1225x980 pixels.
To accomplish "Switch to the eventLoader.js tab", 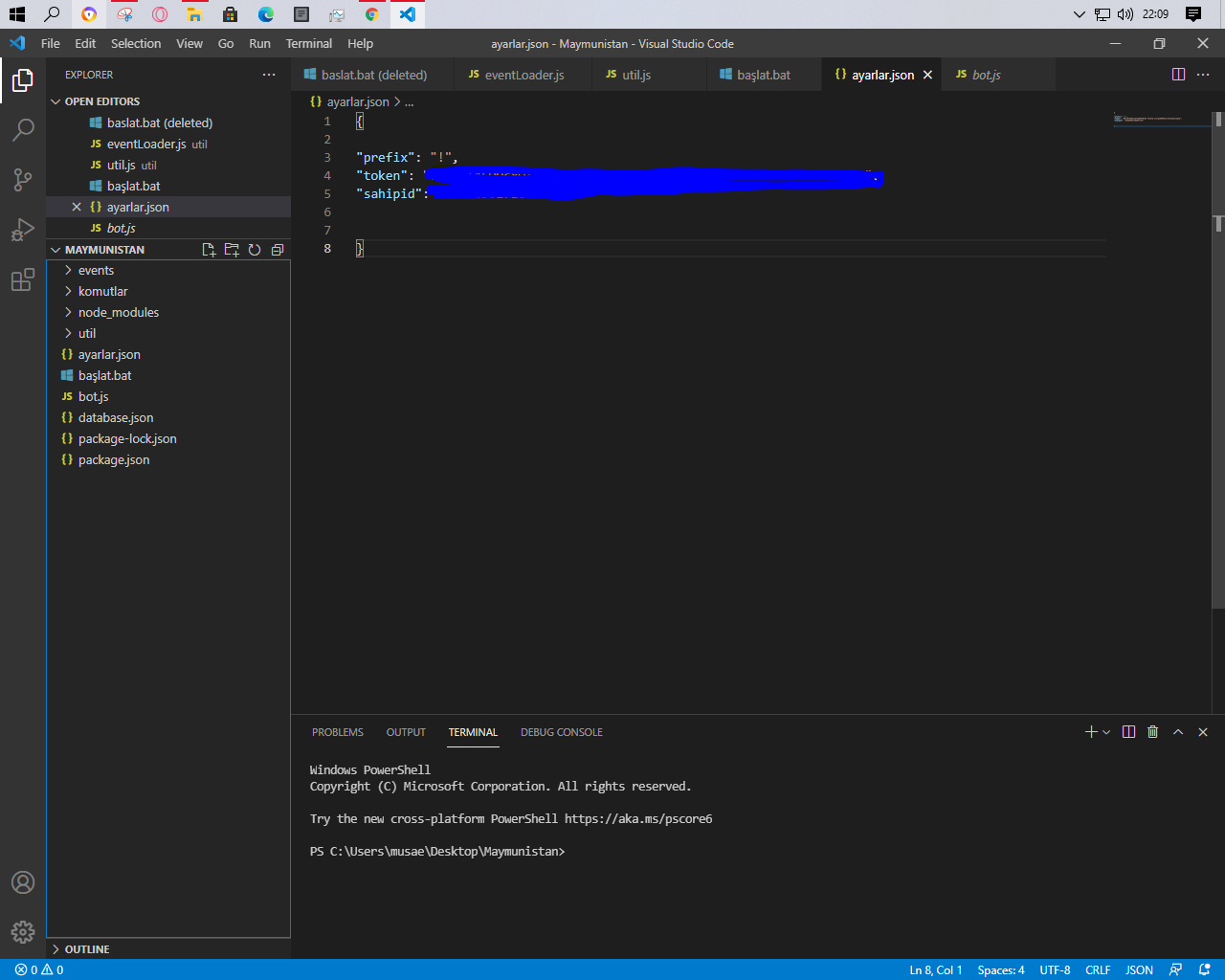I will click(x=523, y=75).
